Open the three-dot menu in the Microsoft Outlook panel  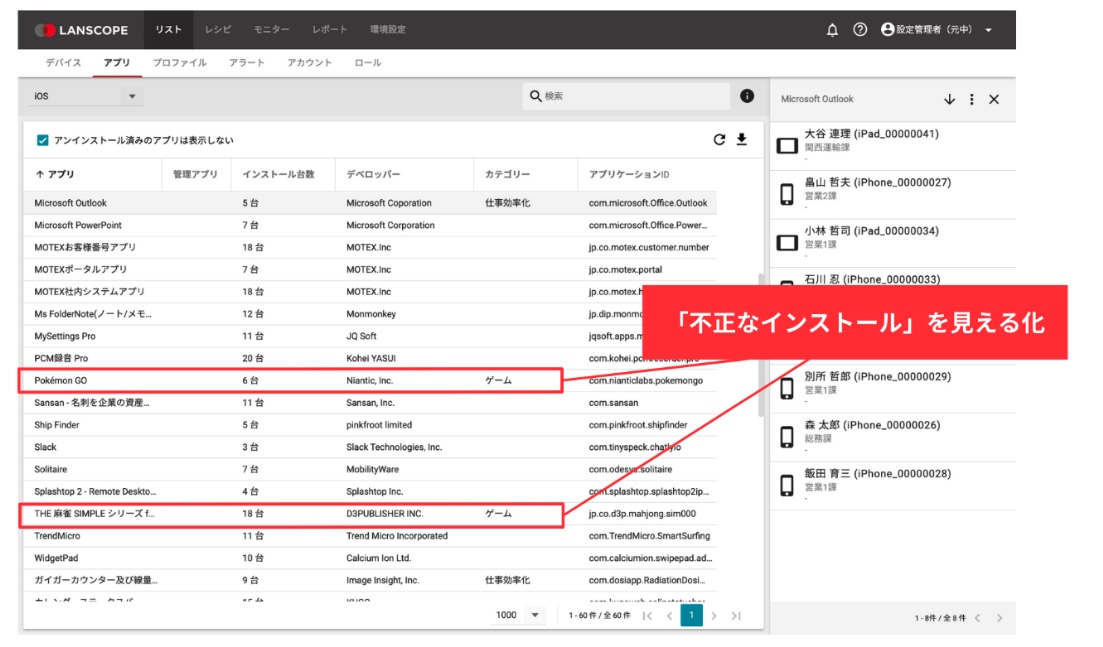point(972,99)
